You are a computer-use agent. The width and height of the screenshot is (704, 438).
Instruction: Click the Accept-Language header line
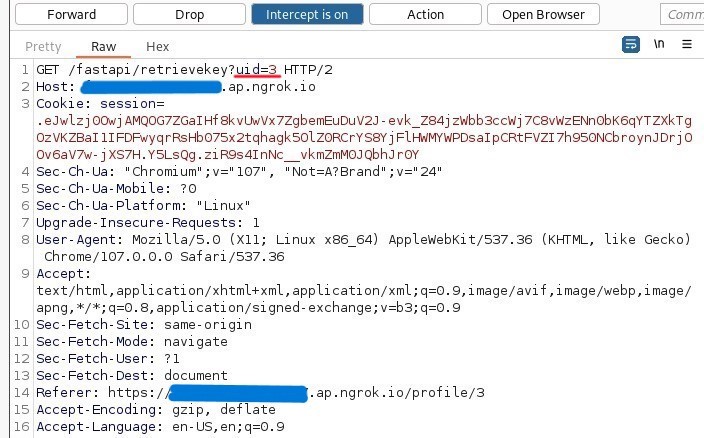point(160,427)
